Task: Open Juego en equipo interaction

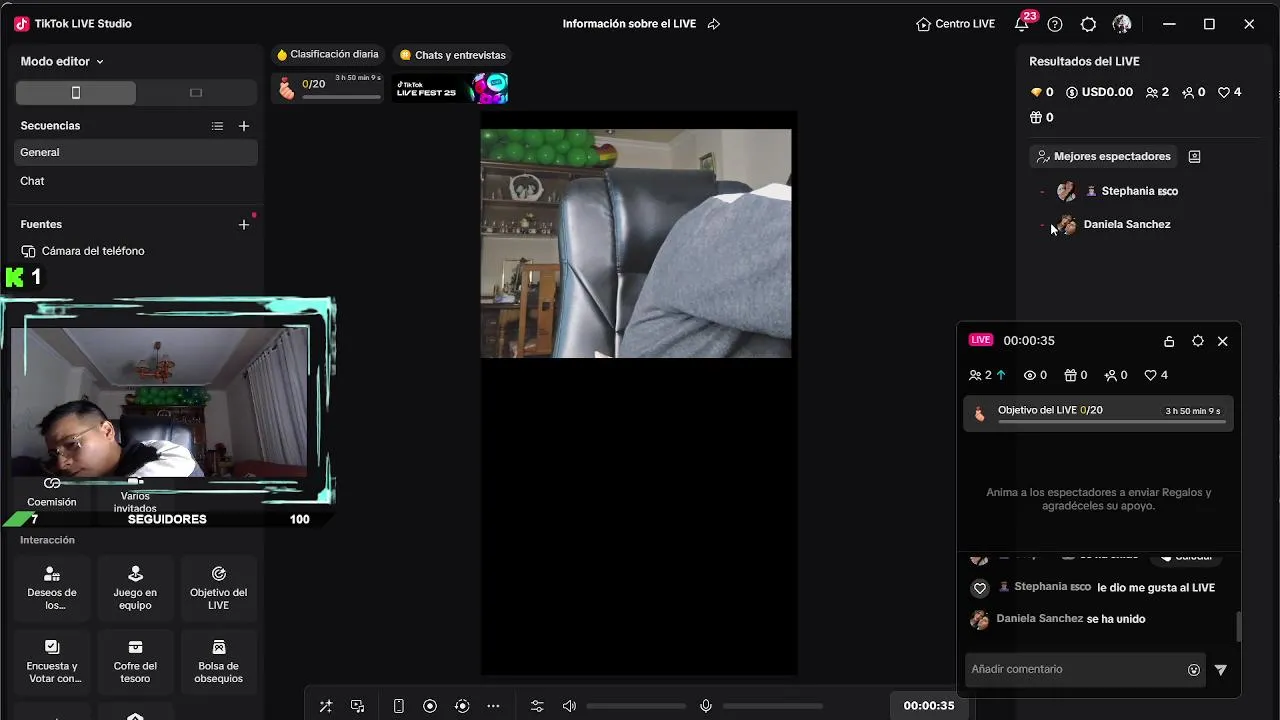Action: pos(135,587)
